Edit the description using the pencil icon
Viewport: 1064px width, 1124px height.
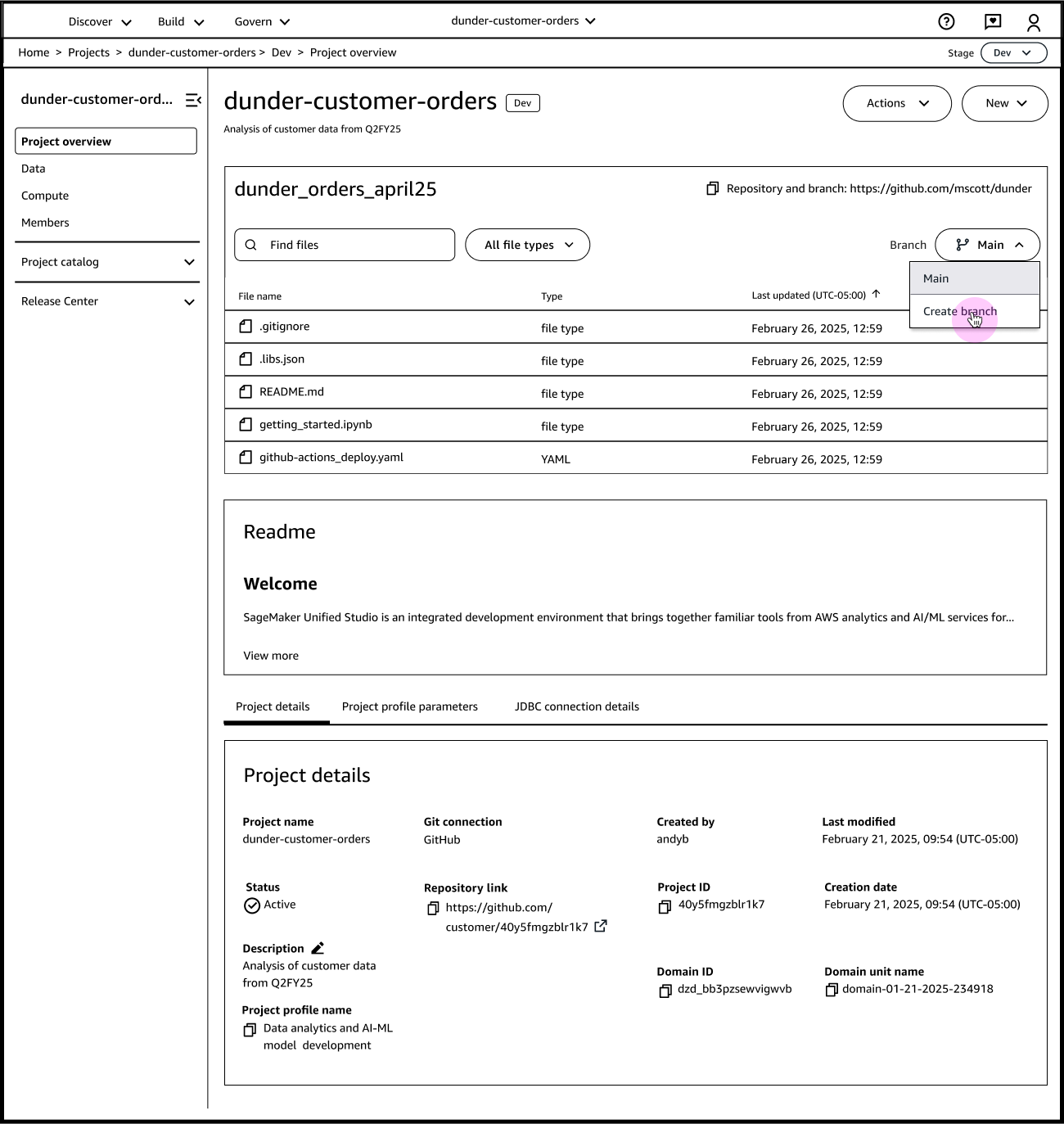click(x=318, y=948)
